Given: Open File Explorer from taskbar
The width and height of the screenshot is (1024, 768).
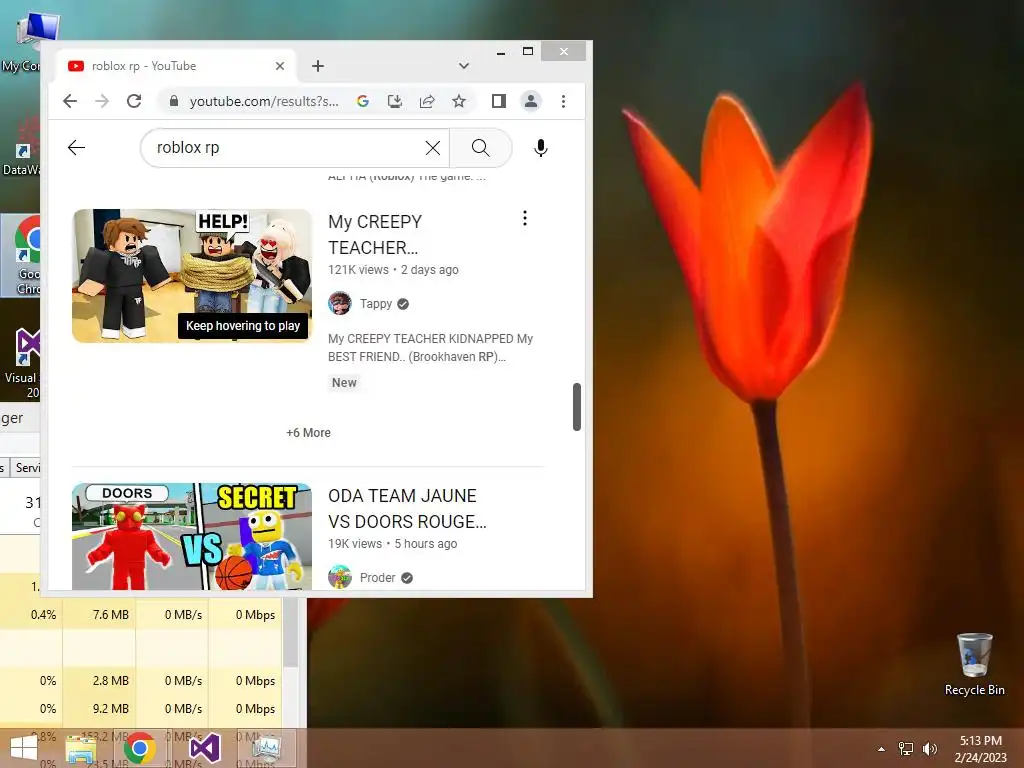Looking at the screenshot, I should 80,748.
